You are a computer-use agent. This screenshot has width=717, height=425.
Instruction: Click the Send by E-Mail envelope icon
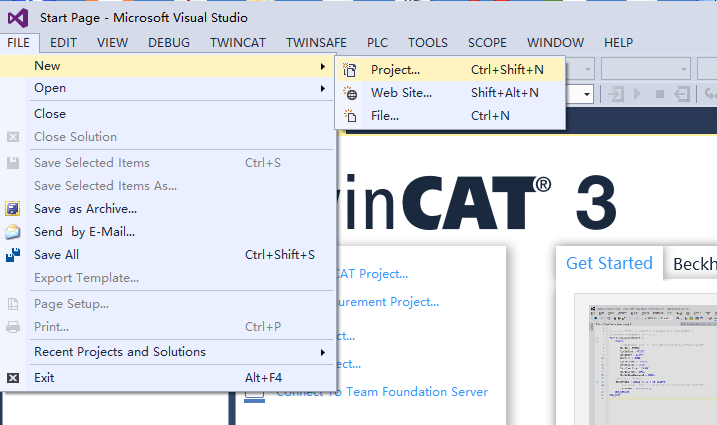[13, 232]
